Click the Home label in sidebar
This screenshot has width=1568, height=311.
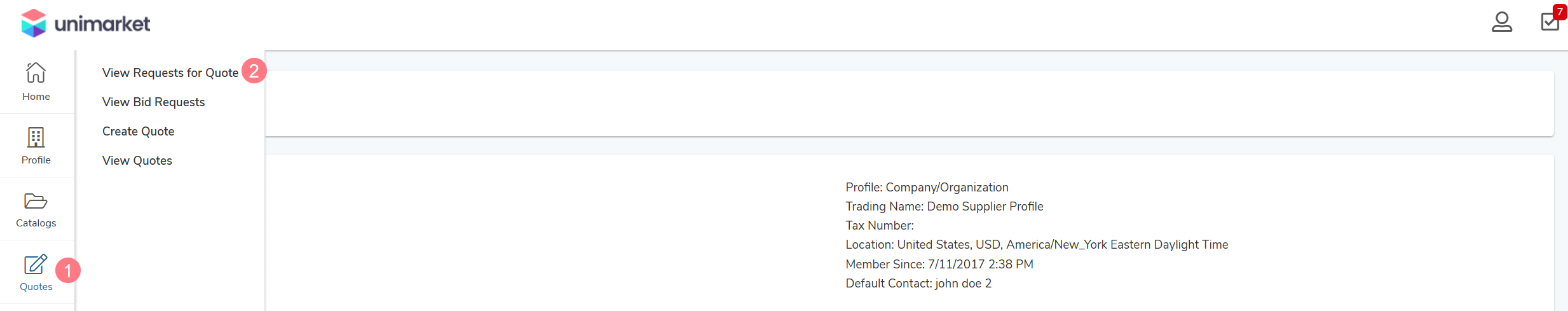click(x=36, y=97)
